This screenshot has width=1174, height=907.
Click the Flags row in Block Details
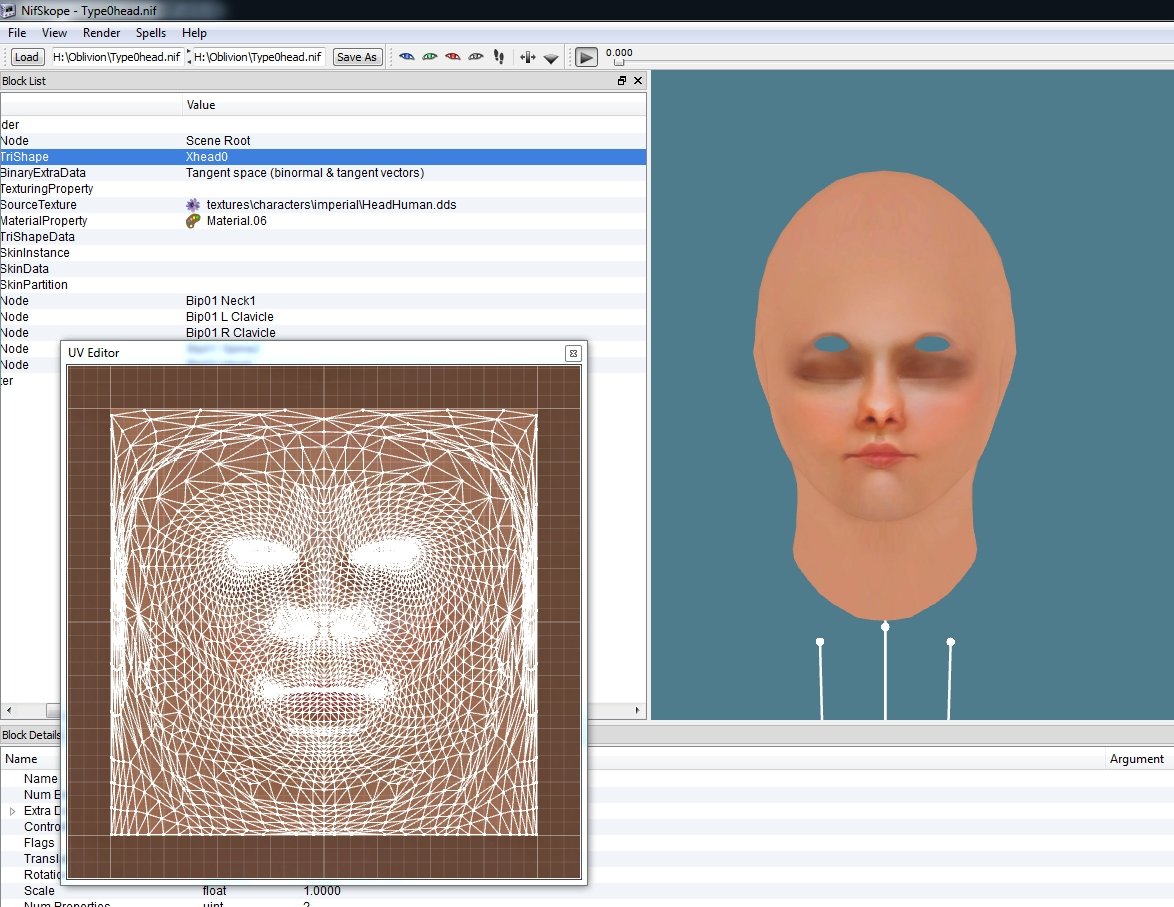point(39,843)
